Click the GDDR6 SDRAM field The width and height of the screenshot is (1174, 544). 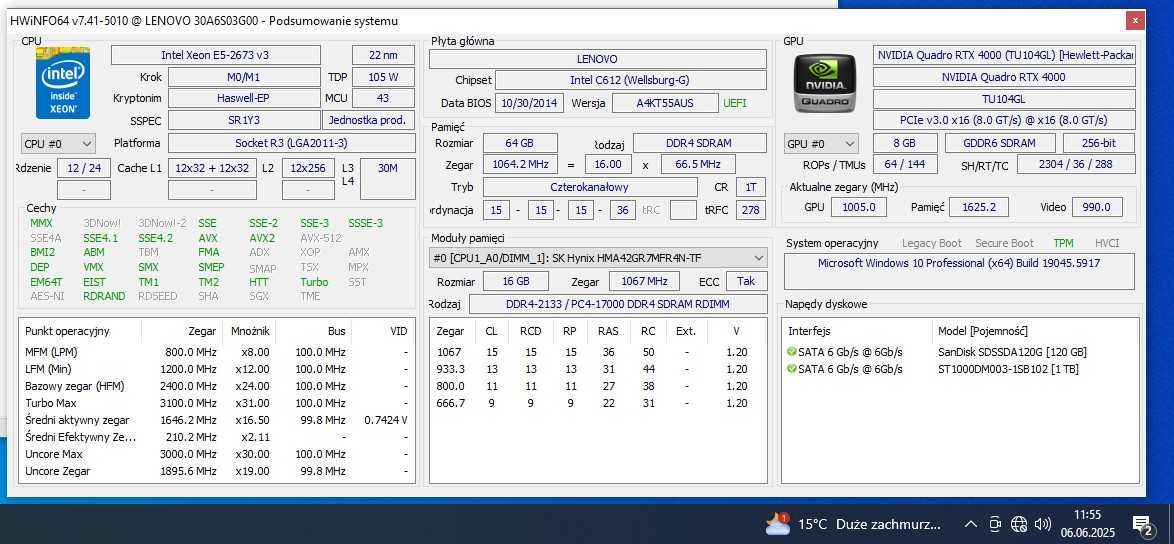pos(1000,143)
